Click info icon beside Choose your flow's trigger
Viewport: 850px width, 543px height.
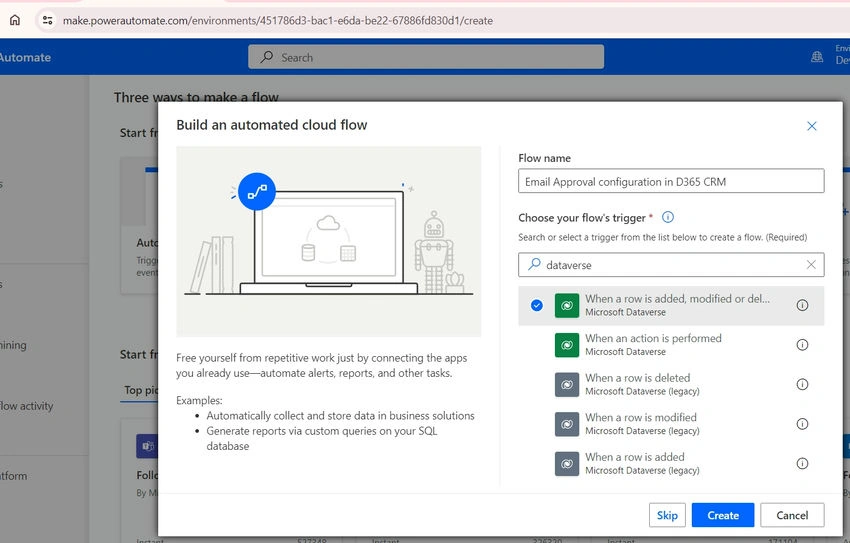668,217
